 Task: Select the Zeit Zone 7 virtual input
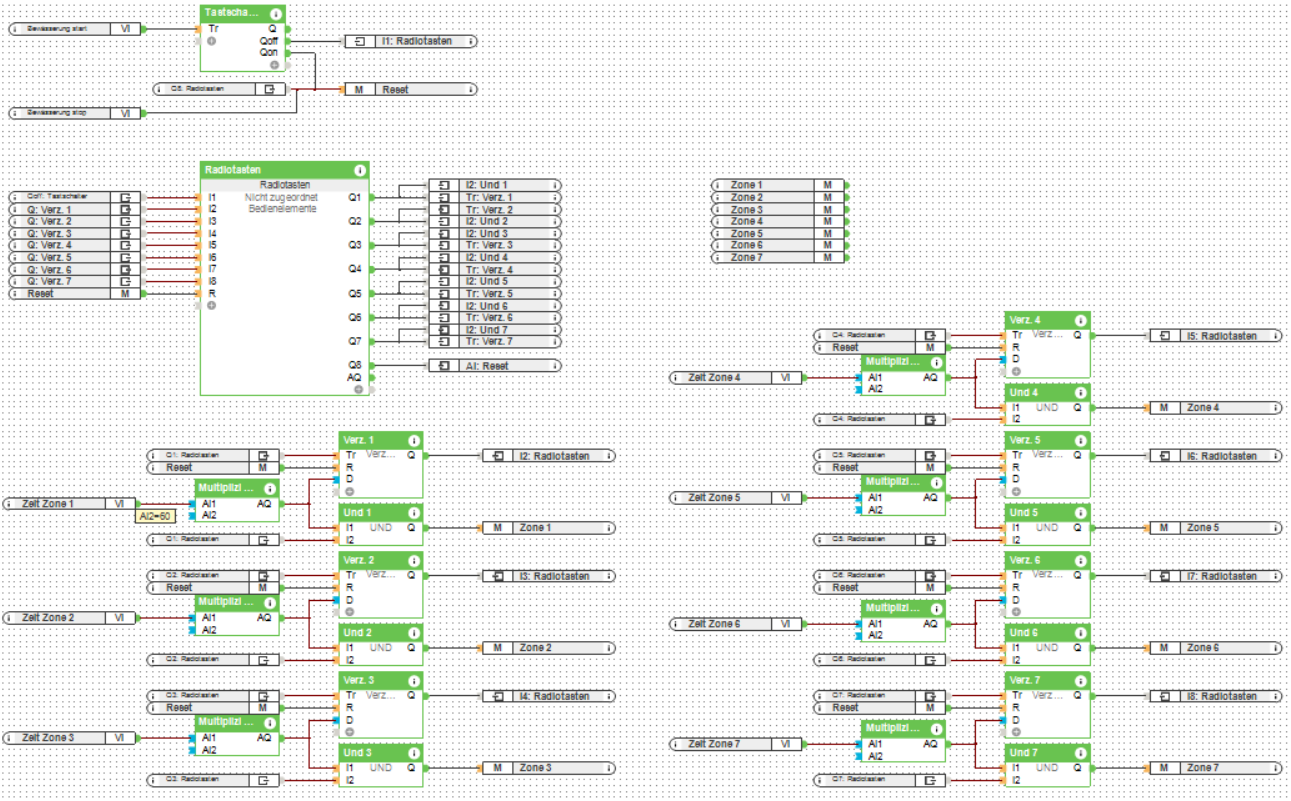click(738, 744)
